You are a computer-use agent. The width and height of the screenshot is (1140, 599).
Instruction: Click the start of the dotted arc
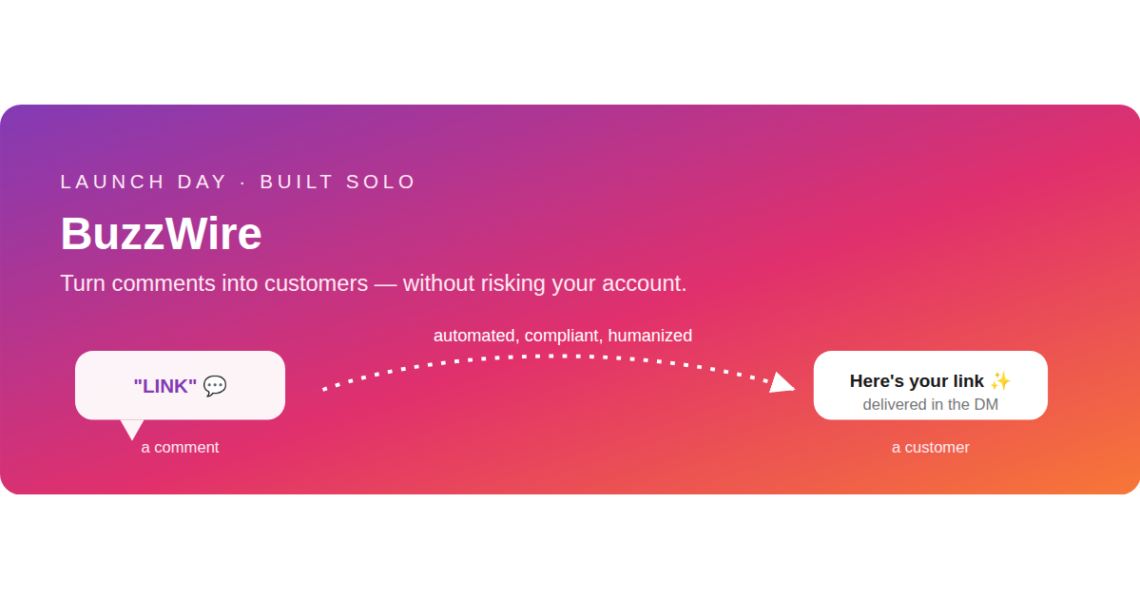pyautogui.click(x=325, y=389)
